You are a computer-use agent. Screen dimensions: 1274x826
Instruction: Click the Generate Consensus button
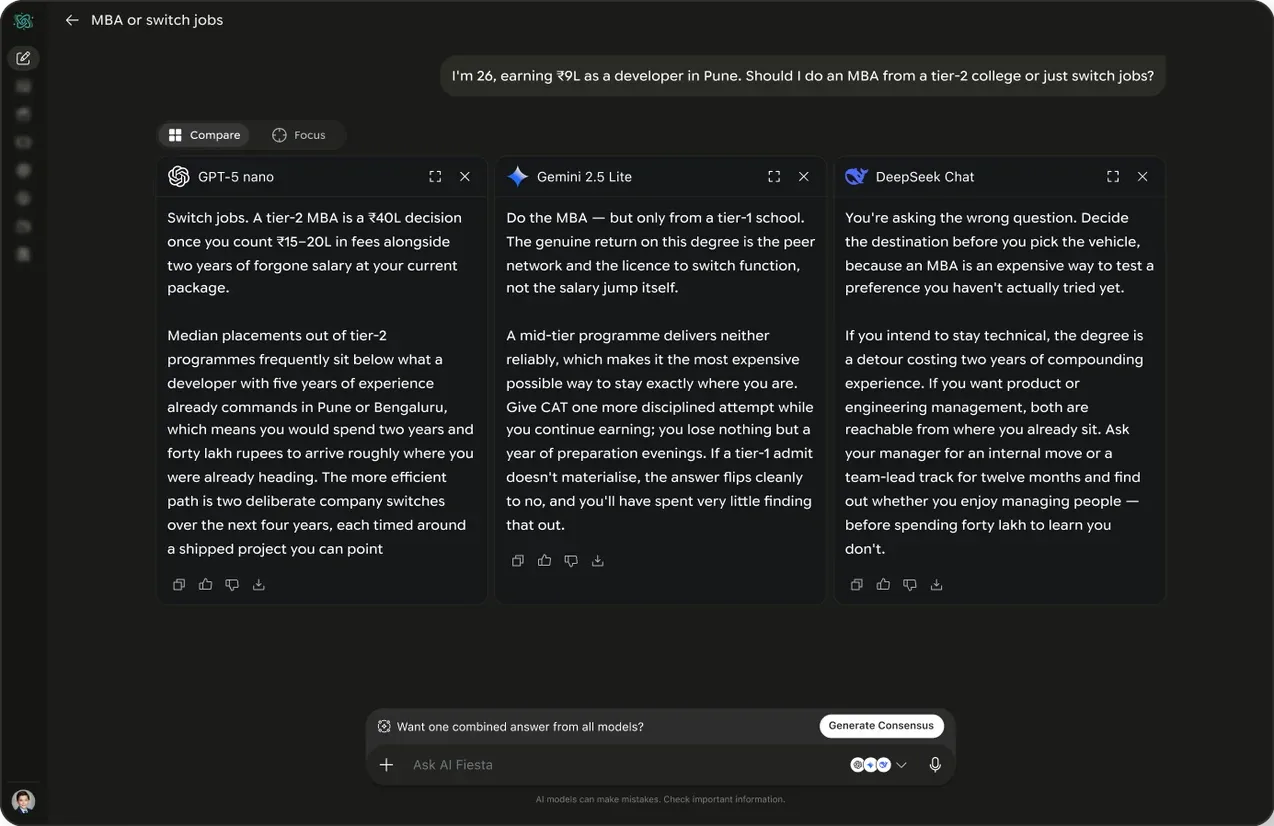point(881,726)
